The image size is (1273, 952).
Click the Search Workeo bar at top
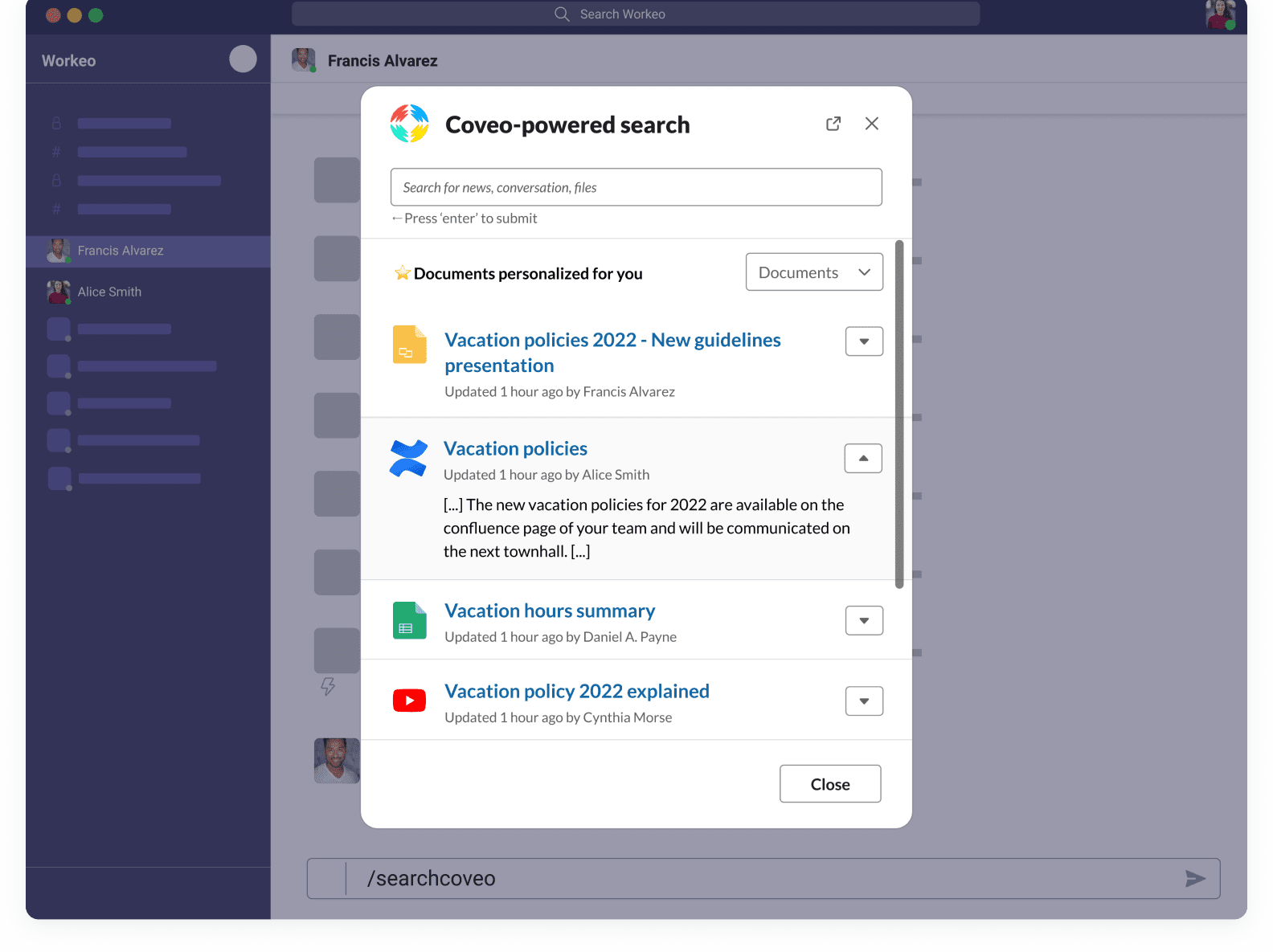pos(636,14)
